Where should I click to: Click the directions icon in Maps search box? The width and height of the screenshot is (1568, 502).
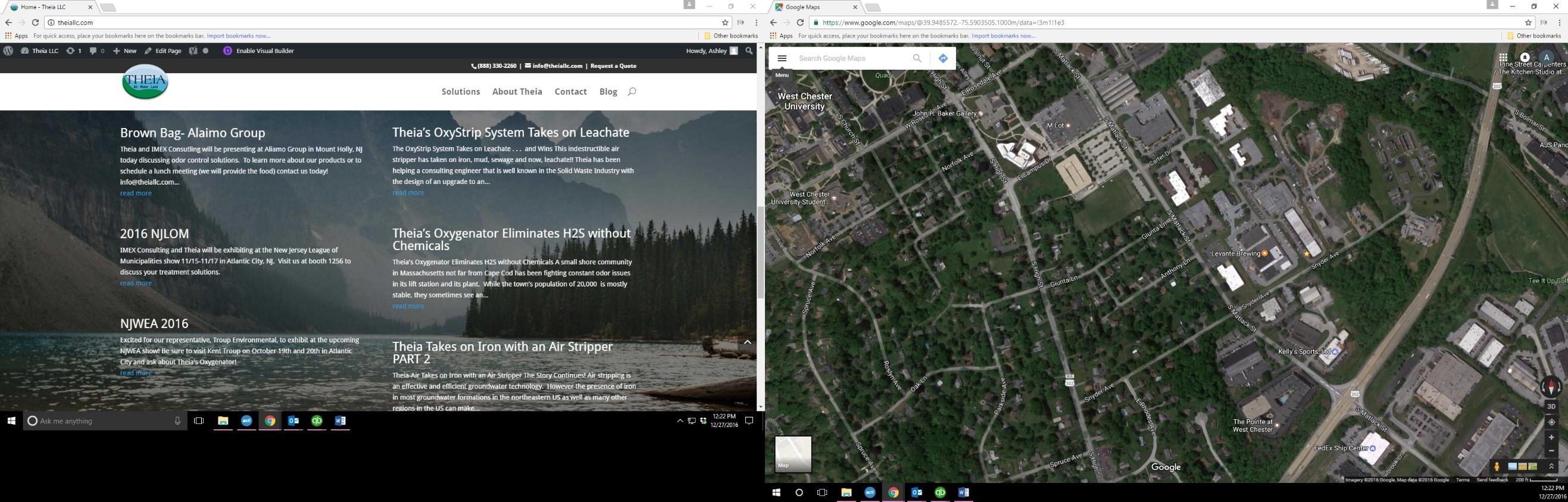pos(943,58)
